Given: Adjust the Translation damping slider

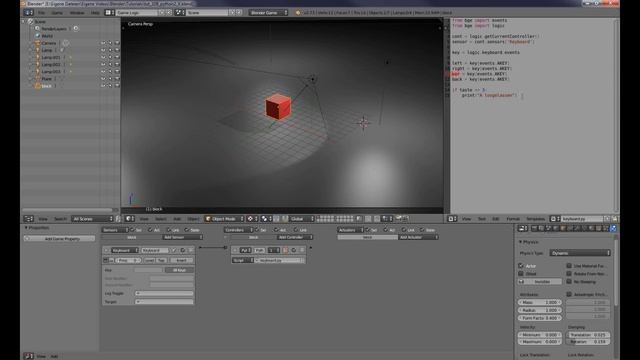Looking at the screenshot, I should click(588, 335).
